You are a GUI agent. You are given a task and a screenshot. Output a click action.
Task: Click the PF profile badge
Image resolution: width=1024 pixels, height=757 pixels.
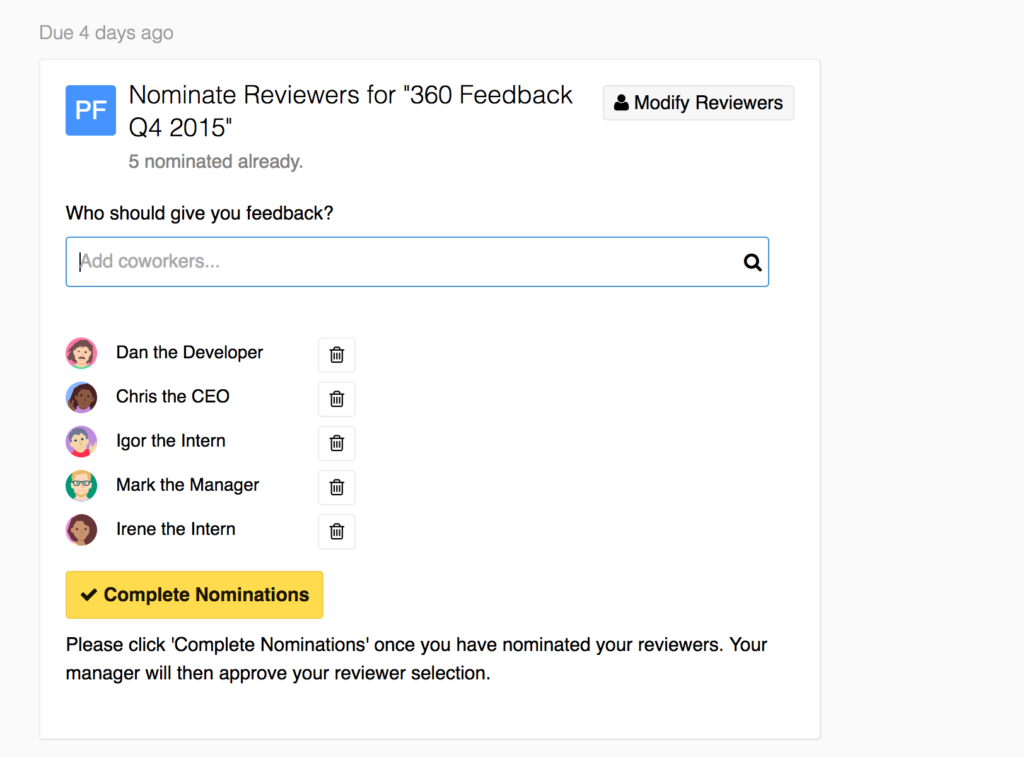click(x=91, y=110)
